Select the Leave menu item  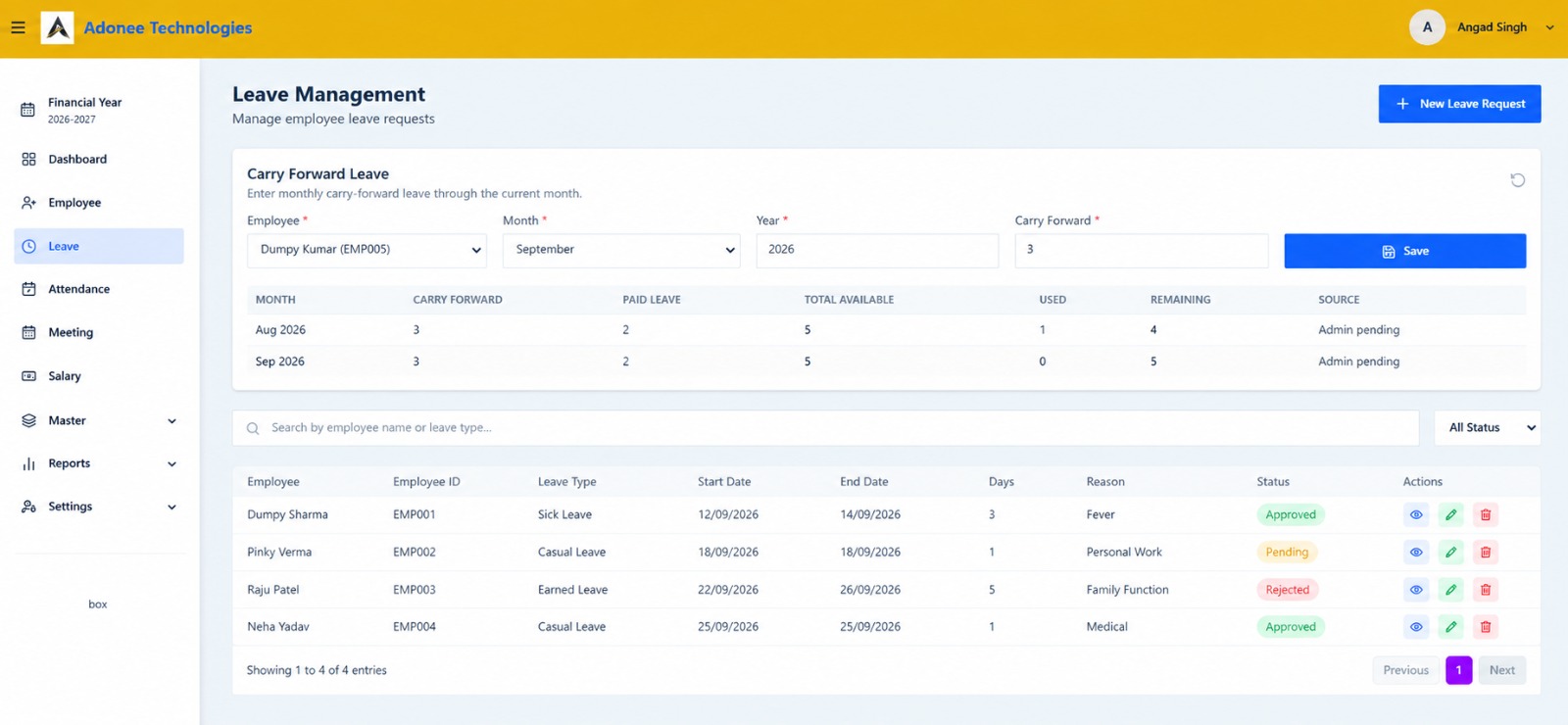(99, 246)
